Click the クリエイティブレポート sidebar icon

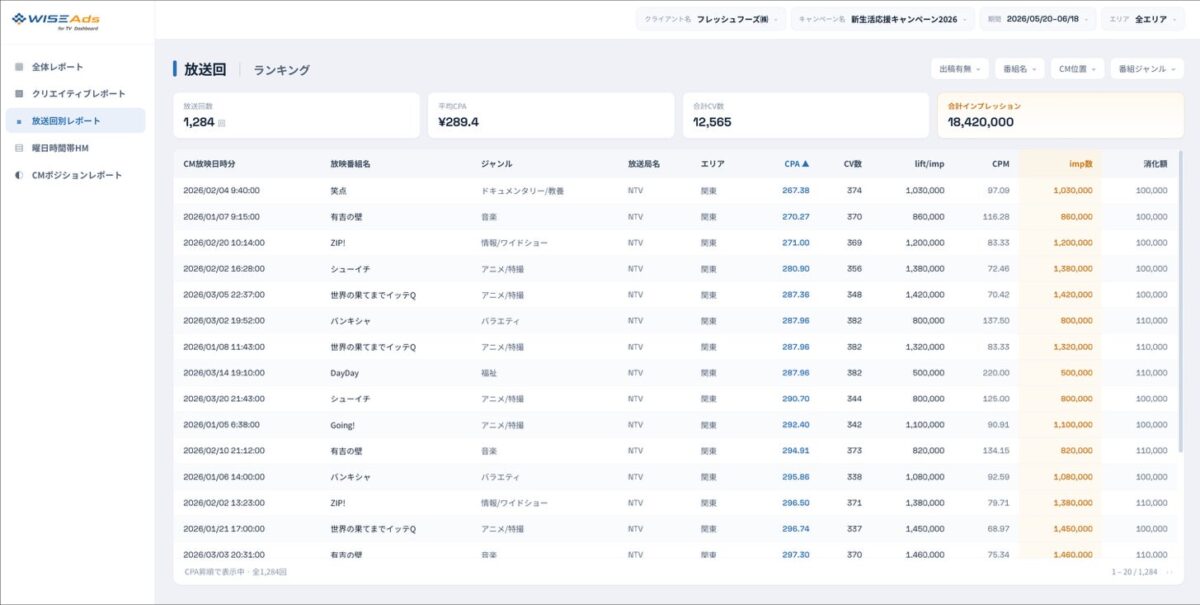[x=18, y=93]
